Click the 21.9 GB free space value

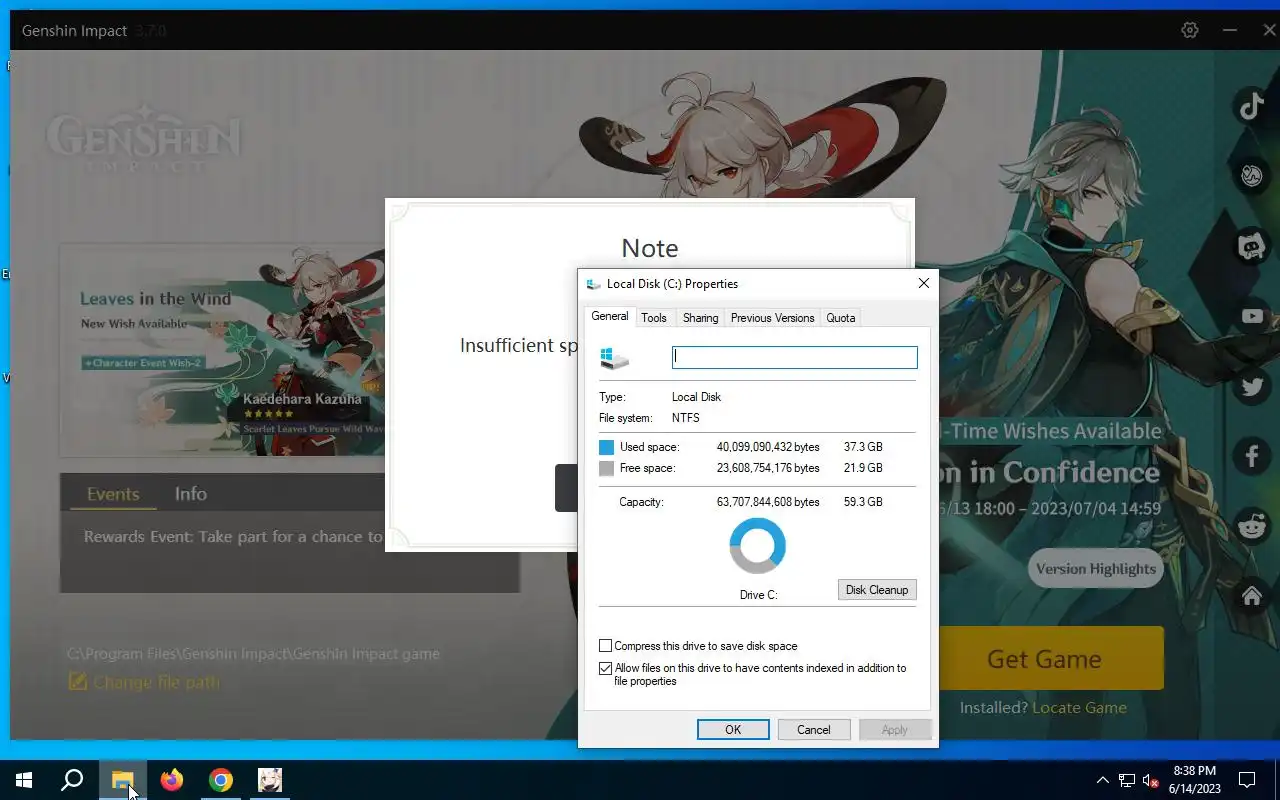click(863, 468)
